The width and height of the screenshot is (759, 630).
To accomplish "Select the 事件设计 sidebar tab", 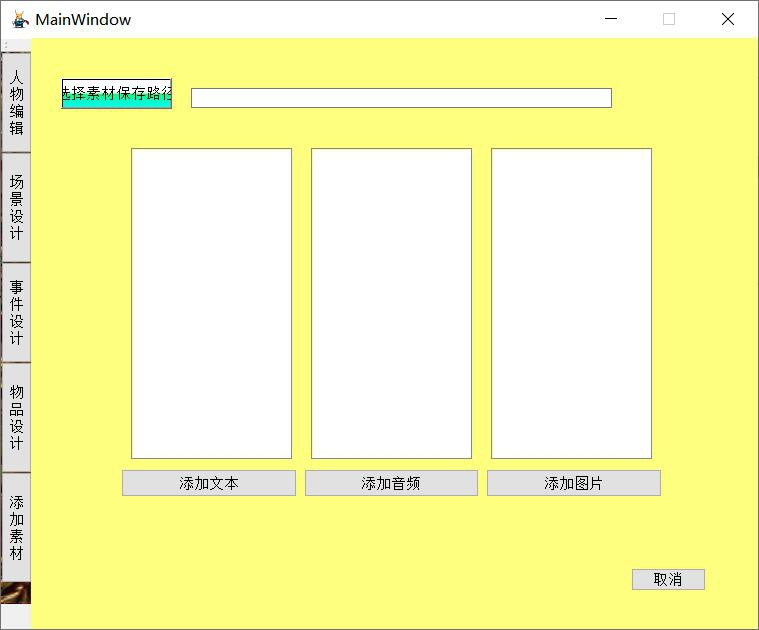I will [16, 312].
